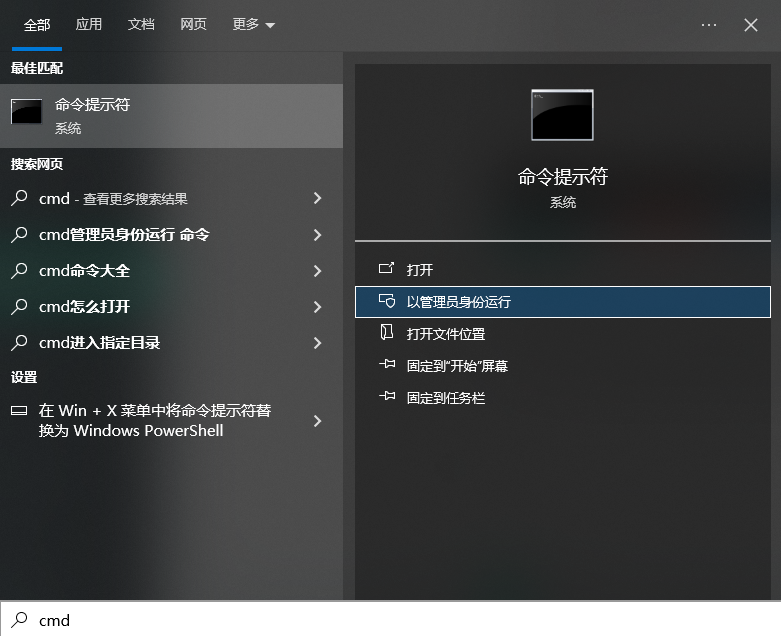Click the shield icon for 以管理员身份运行

(387, 302)
